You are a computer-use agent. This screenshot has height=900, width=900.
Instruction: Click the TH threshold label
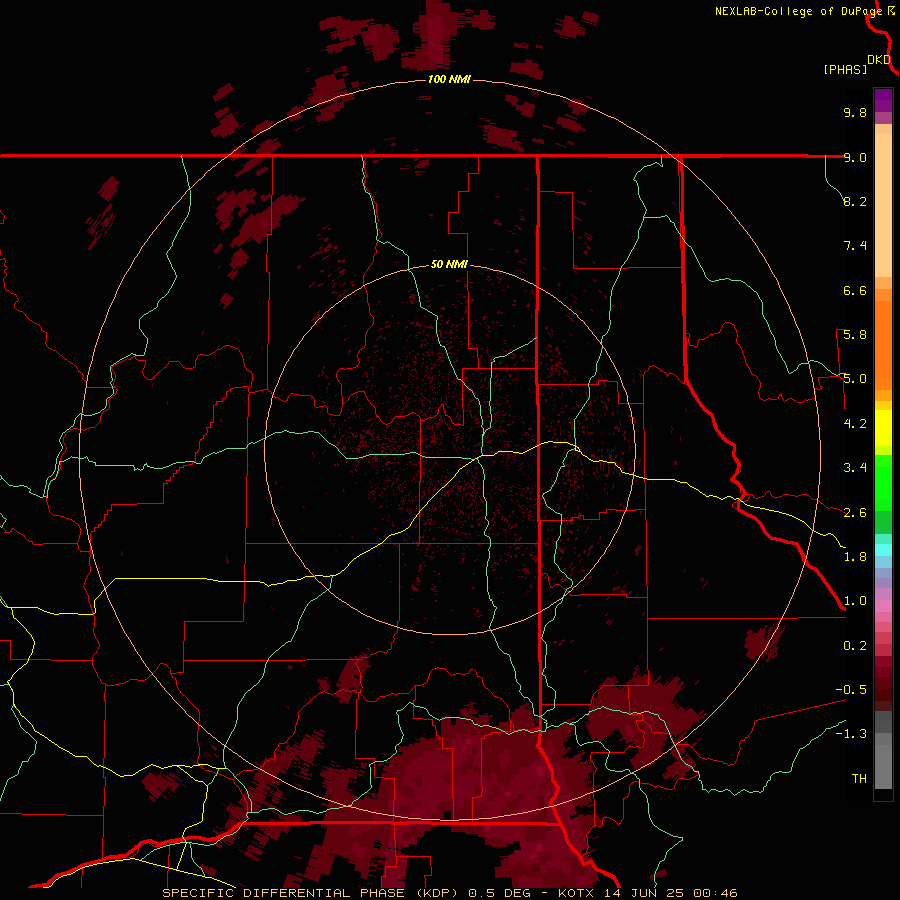click(859, 779)
